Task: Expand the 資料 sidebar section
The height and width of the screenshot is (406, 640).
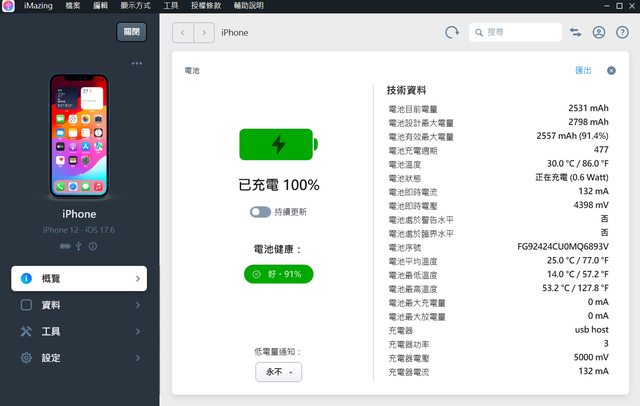Action: tap(79, 305)
